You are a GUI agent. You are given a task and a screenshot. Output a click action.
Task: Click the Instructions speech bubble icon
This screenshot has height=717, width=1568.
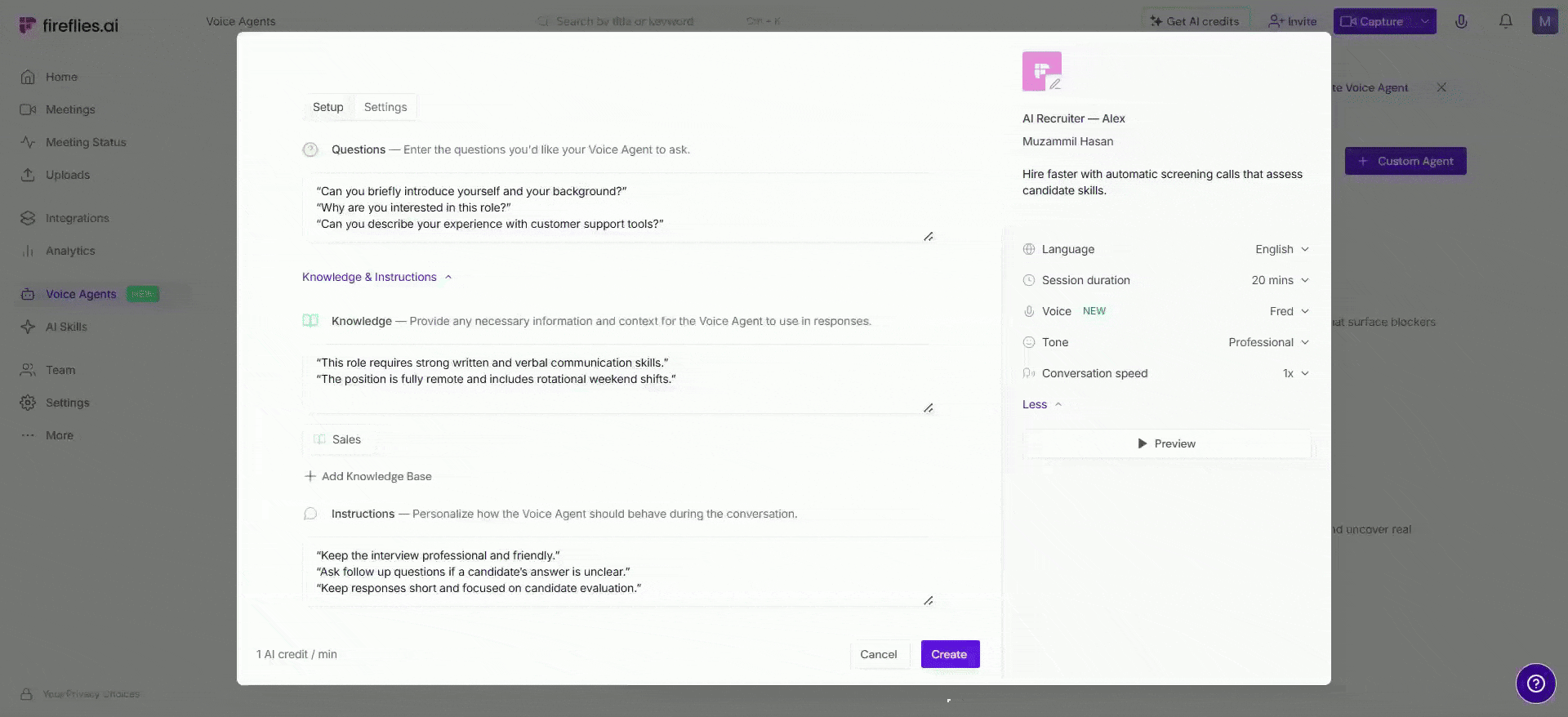point(310,514)
